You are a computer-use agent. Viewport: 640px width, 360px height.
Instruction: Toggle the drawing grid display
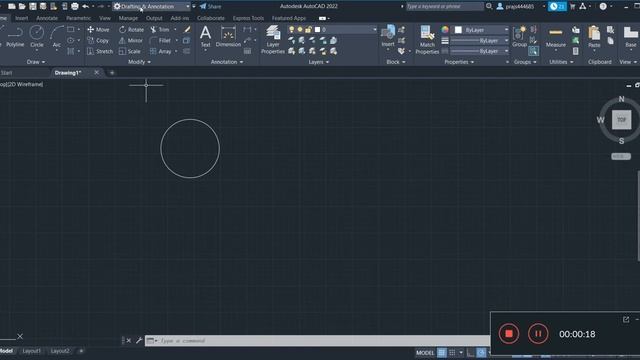click(x=442, y=353)
